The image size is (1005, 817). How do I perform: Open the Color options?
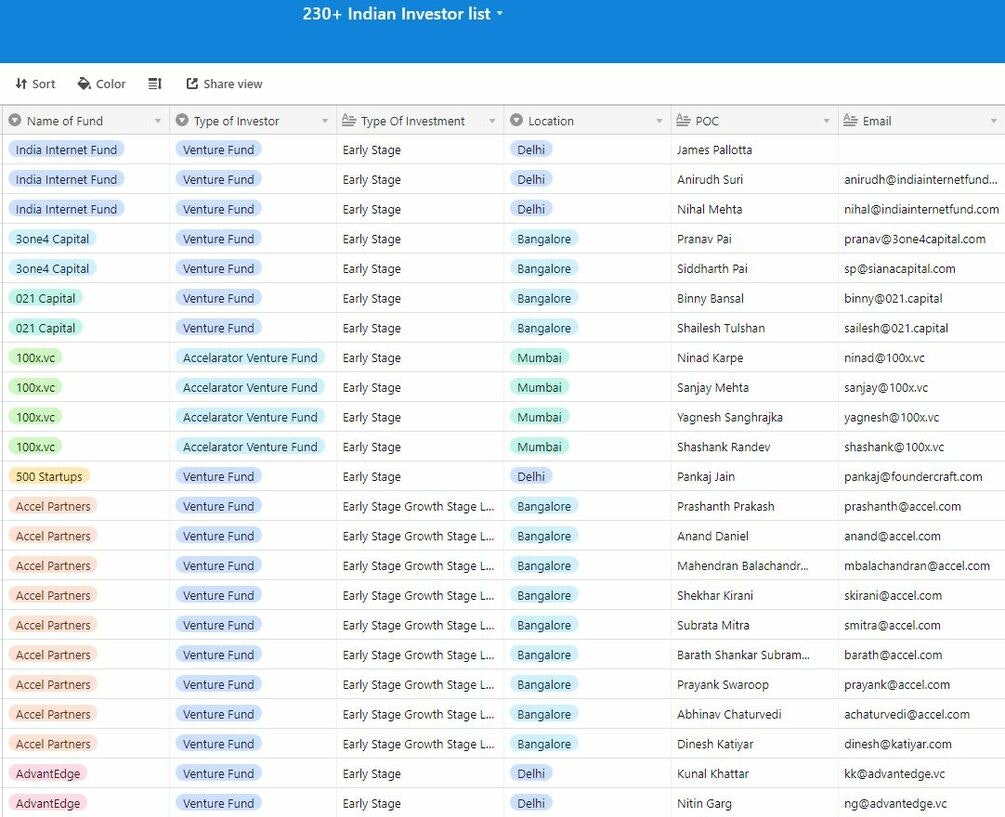[x=101, y=84]
